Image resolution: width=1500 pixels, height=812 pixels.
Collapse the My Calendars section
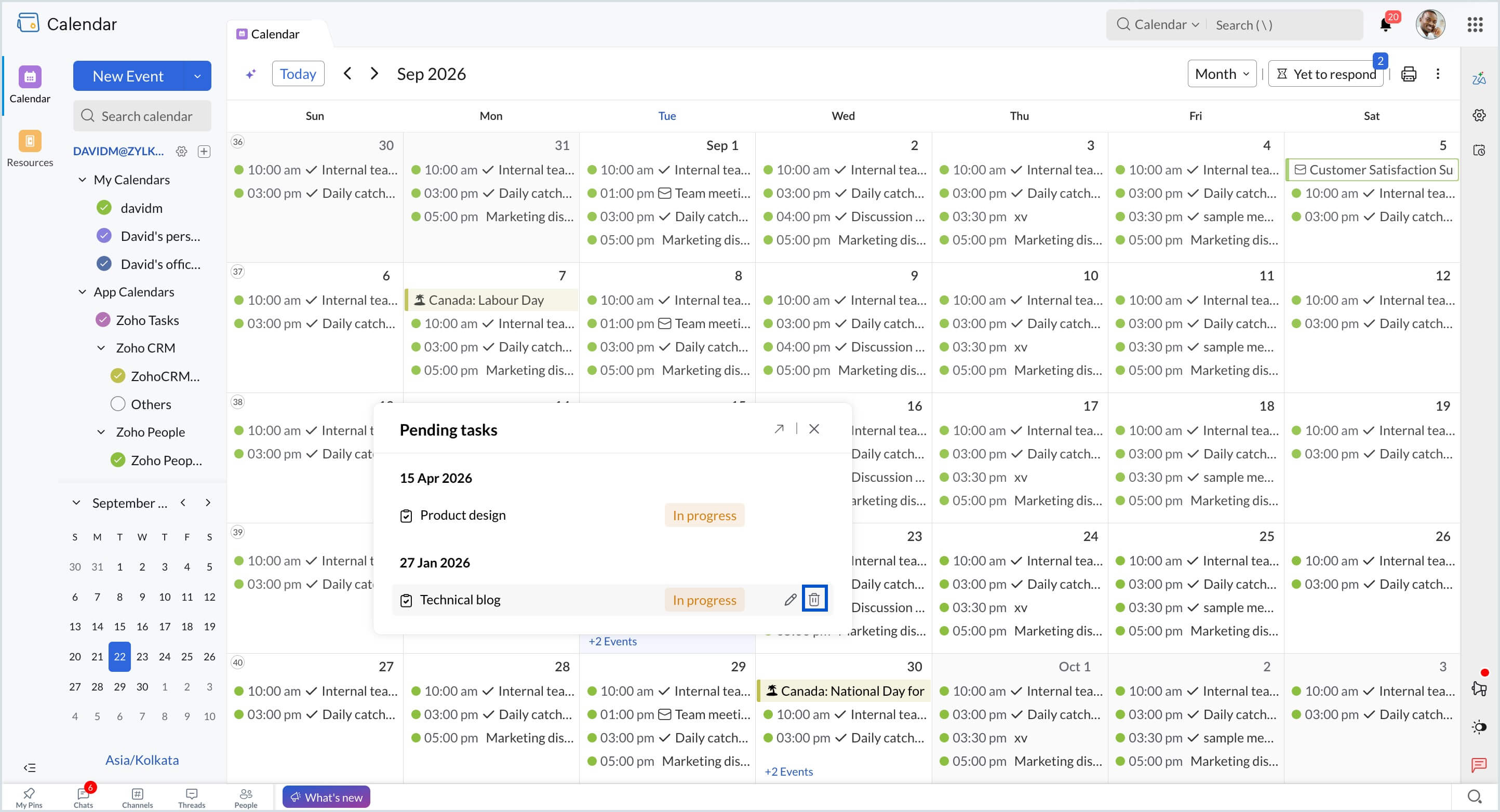pos(82,180)
